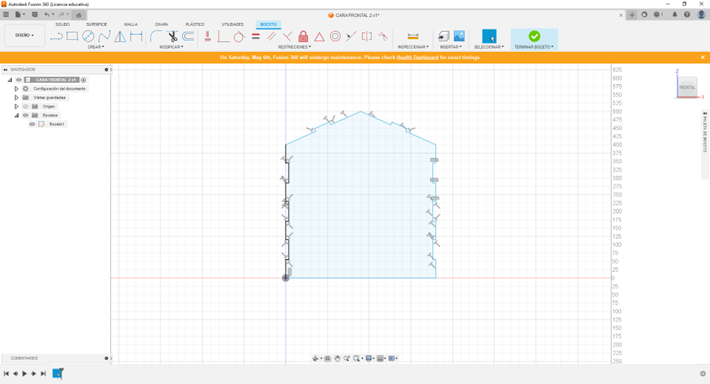Open the Health Dashboard link
Image resolution: width=710 pixels, height=384 pixels.
(417, 58)
